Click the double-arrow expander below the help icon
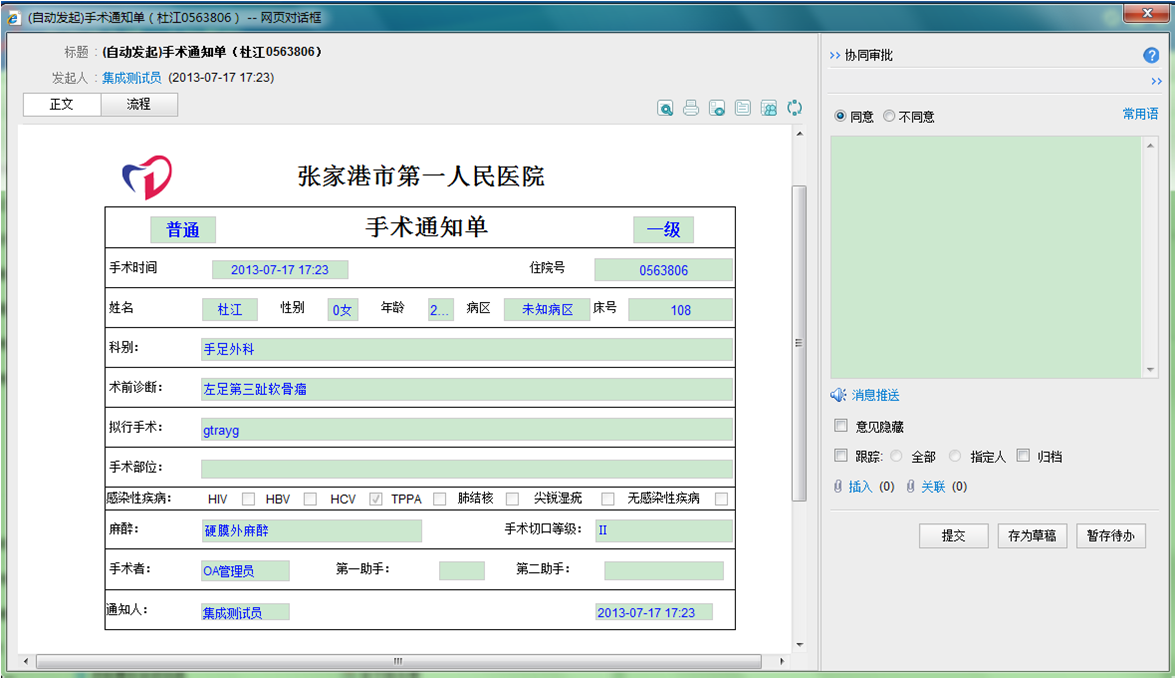Viewport: 1176px width, 679px height. point(1156,82)
